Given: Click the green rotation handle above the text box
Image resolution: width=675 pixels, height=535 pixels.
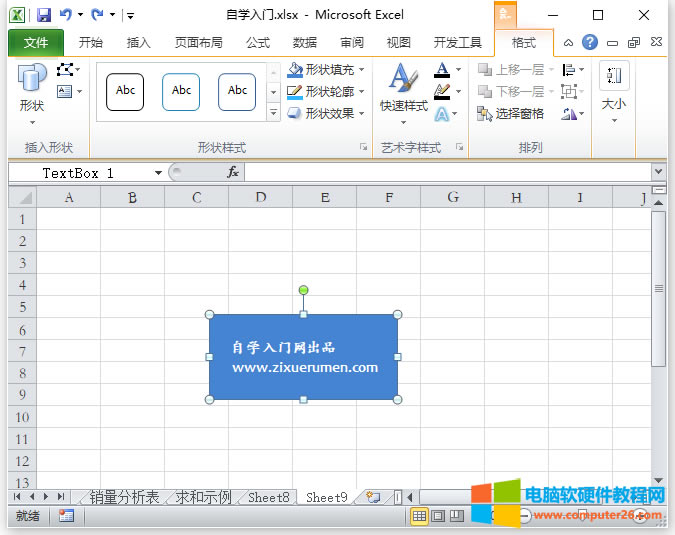Looking at the screenshot, I should (x=303, y=290).
